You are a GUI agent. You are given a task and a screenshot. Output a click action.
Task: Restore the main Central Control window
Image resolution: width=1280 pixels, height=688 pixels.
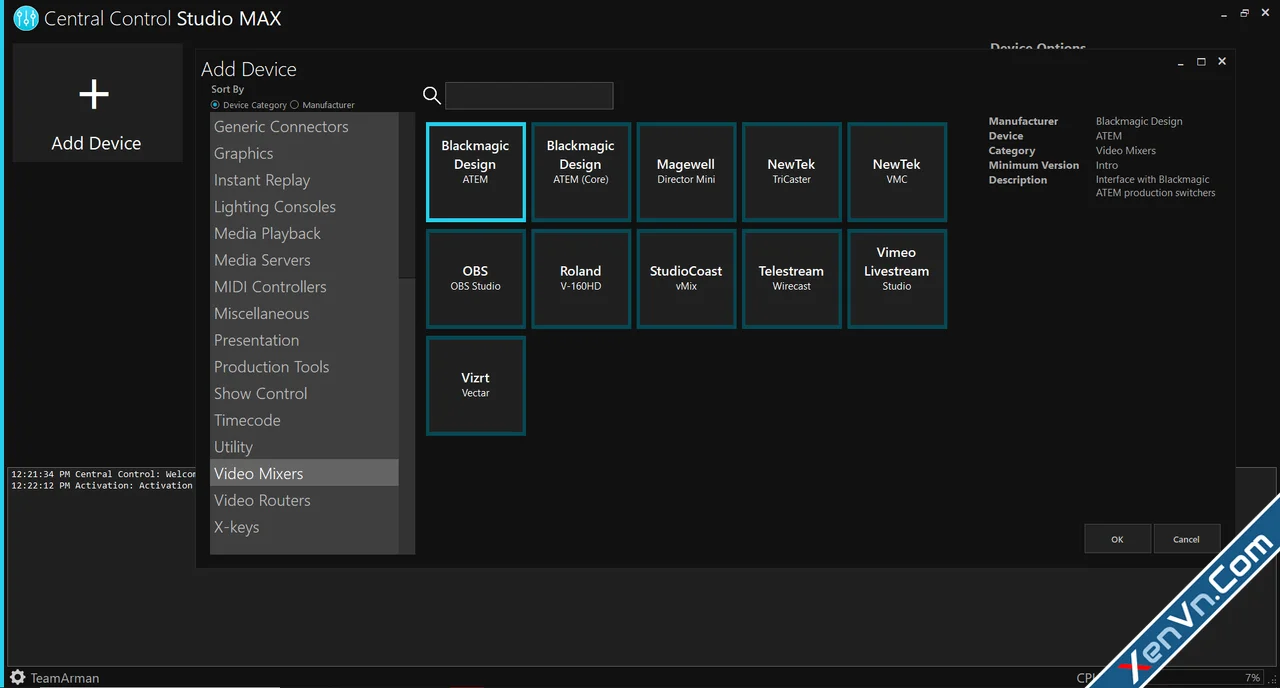(1245, 13)
